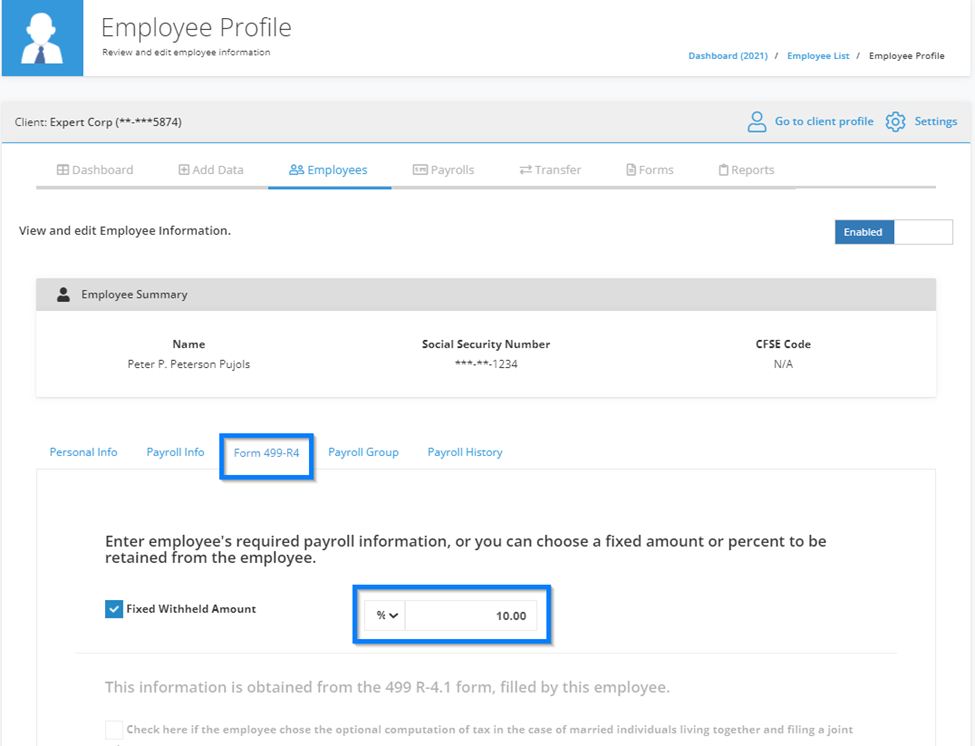Screen dimensions: 975x746
Task: Uncheck the Fixed Withheld Amount checkbox
Action: pyautogui.click(x=114, y=609)
